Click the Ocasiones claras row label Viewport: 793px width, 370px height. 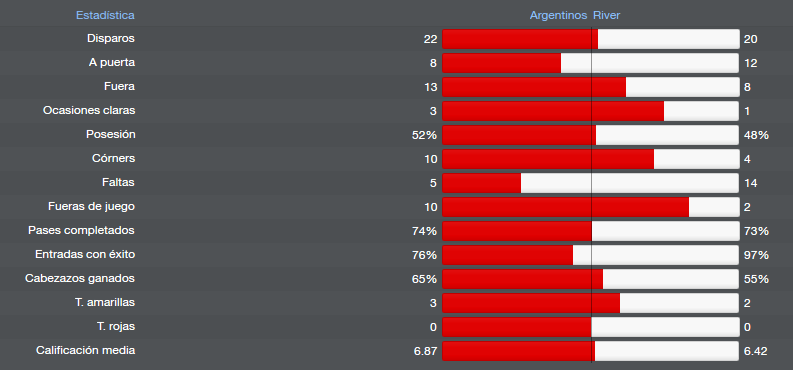[89, 111]
